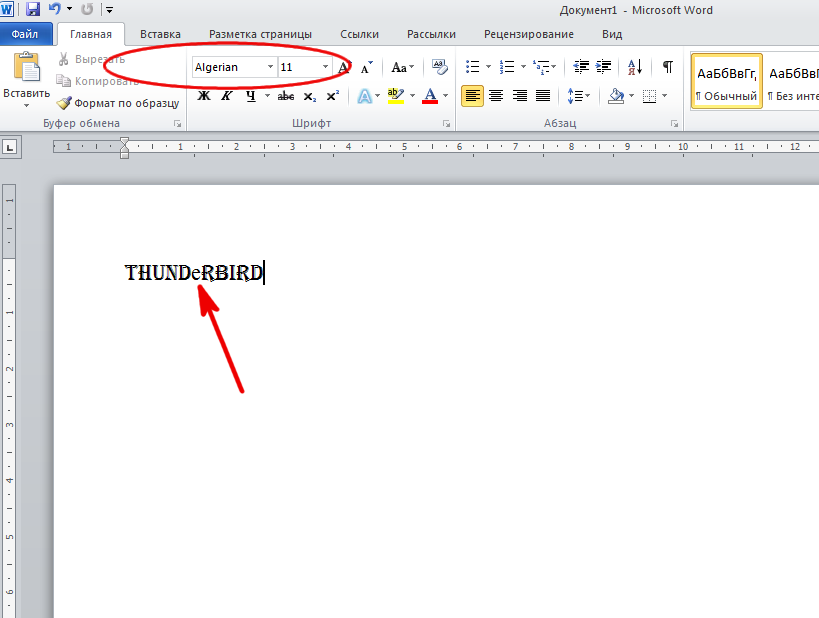Toggle underline Ч formatting

pos(251,96)
